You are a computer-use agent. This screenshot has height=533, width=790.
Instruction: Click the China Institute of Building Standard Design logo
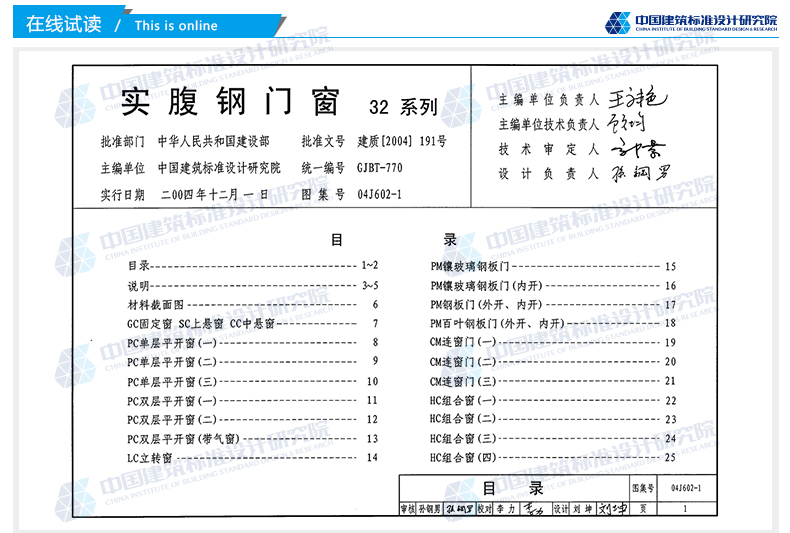[691, 23]
